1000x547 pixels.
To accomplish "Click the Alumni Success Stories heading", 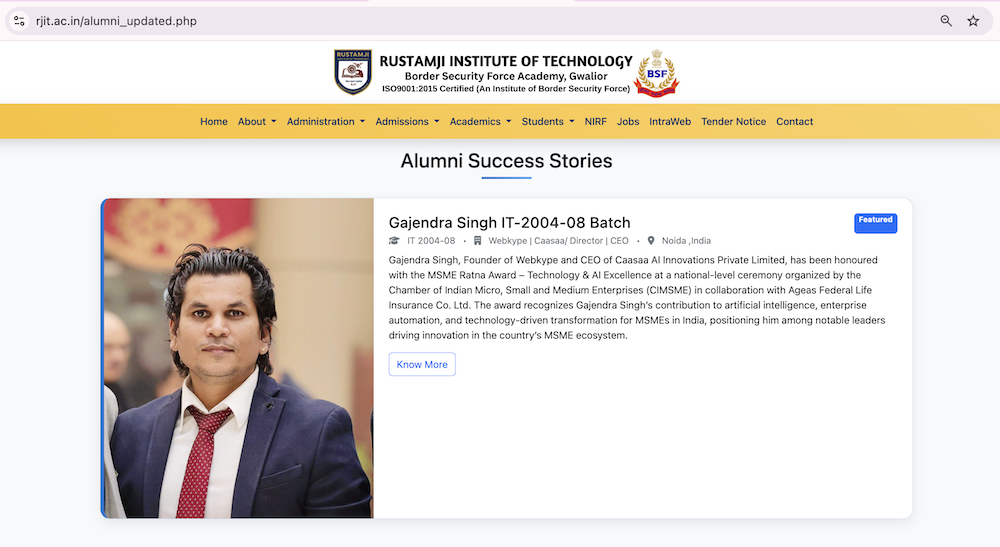I will 506,161.
